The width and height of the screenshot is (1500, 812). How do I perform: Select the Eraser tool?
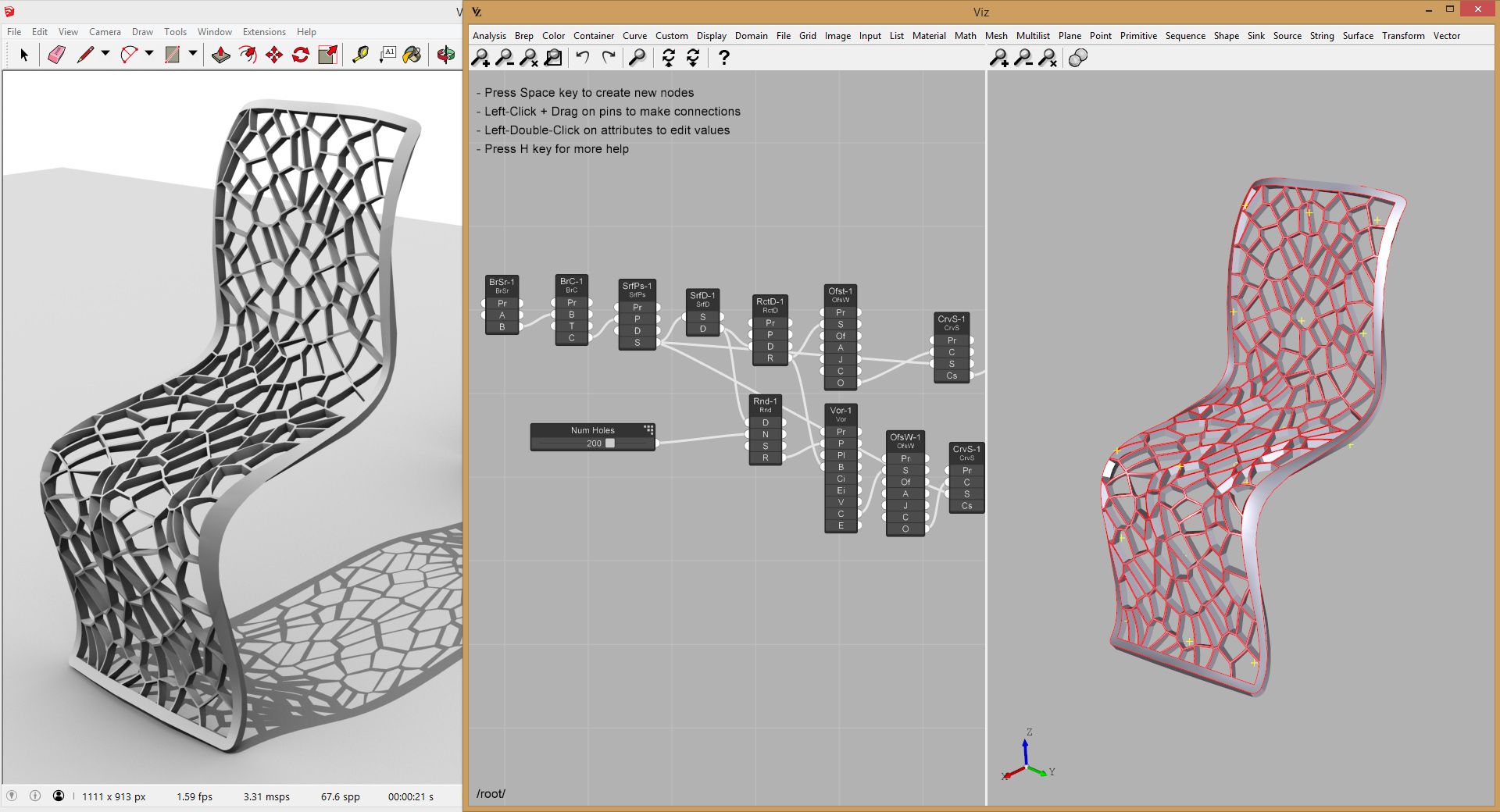click(x=56, y=55)
